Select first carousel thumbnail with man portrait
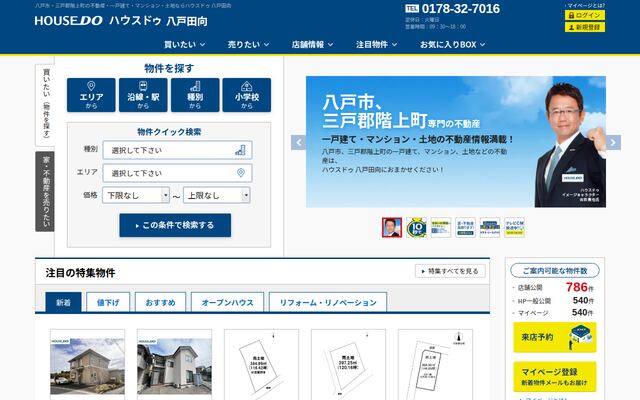This screenshot has height=400, width=640. coord(392,227)
